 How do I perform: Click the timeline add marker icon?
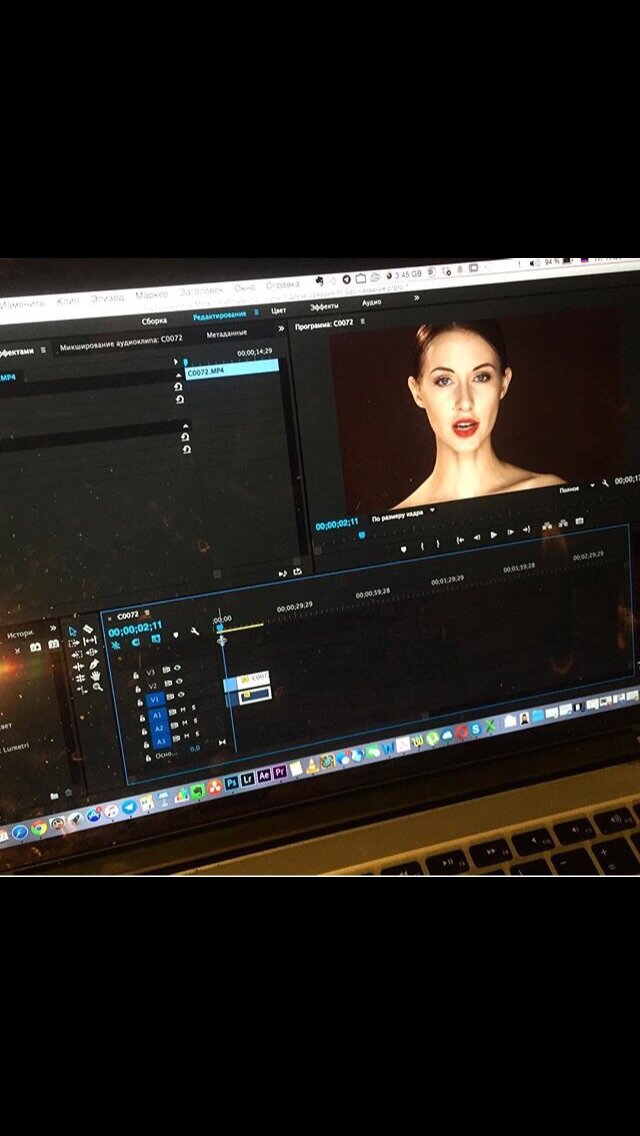[x=175, y=635]
